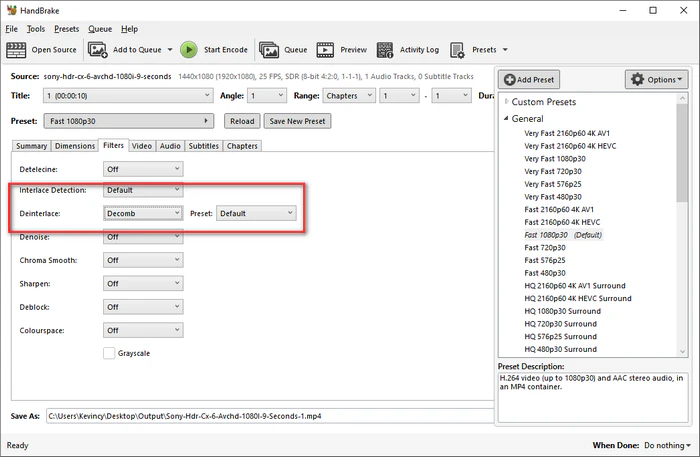Screen dimensions: 700x457
Task: Click the preset list vertical scrollbar
Action: coord(682,153)
